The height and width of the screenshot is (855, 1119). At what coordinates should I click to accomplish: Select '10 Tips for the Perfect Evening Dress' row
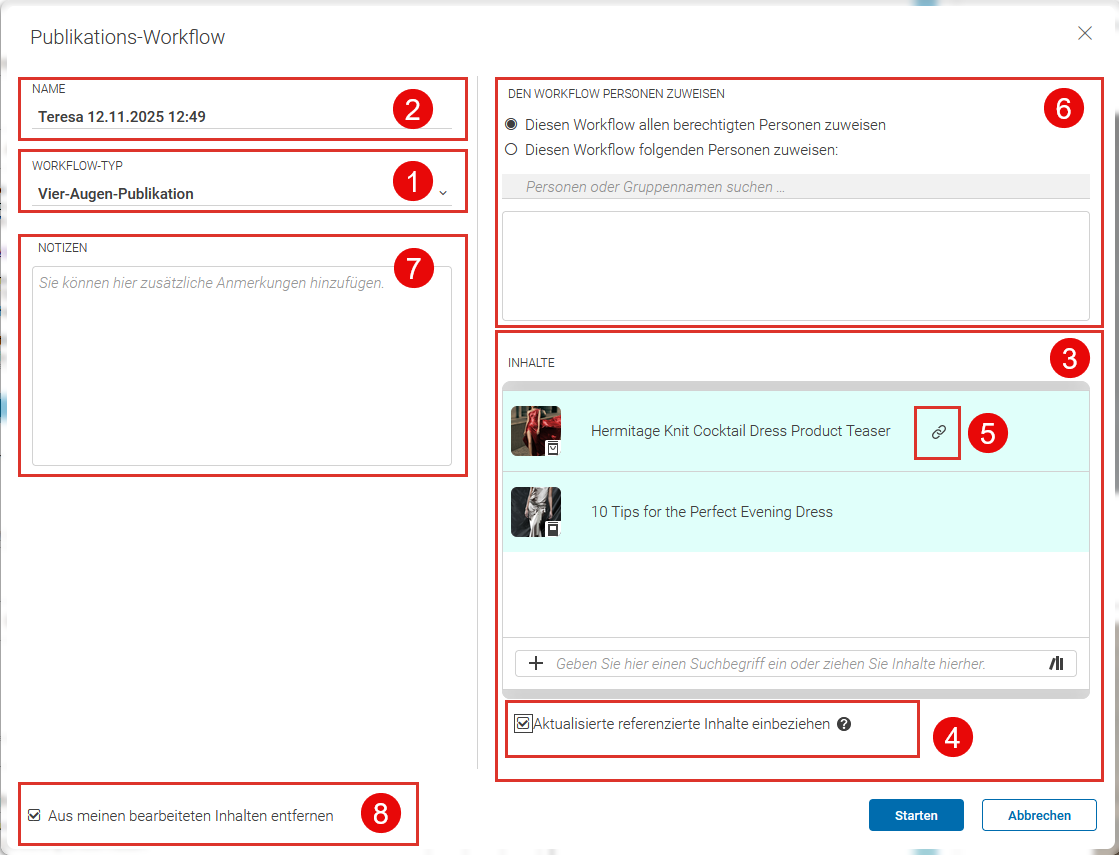point(796,512)
